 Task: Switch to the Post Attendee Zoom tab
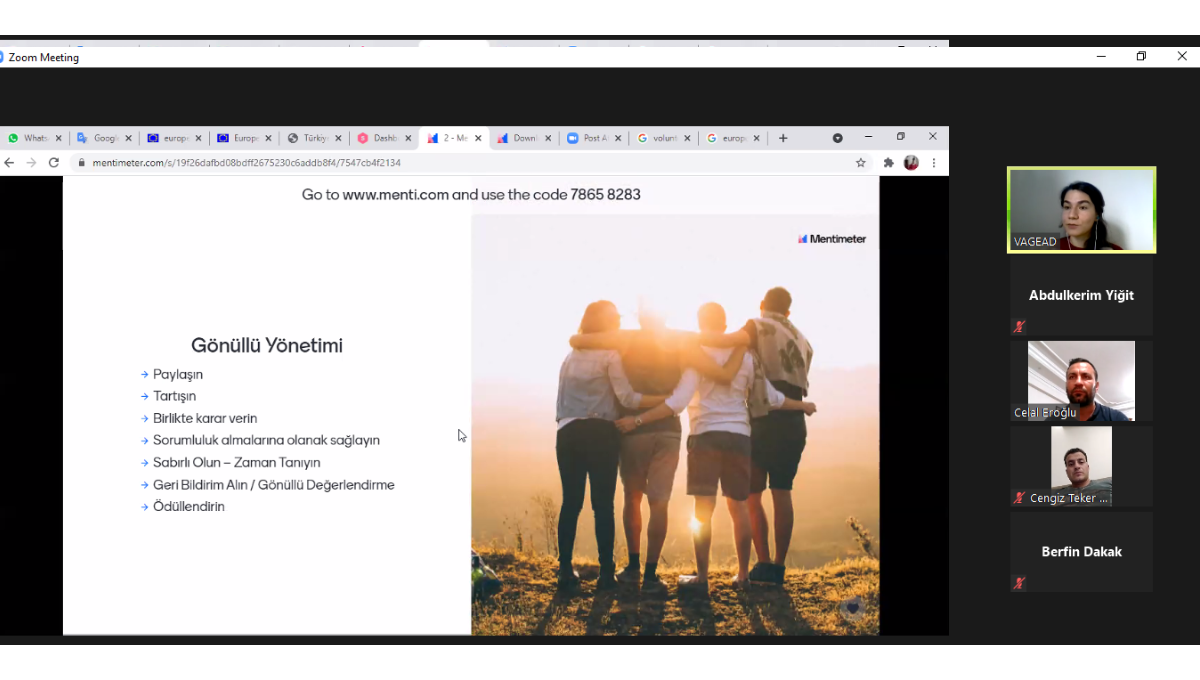(x=590, y=138)
